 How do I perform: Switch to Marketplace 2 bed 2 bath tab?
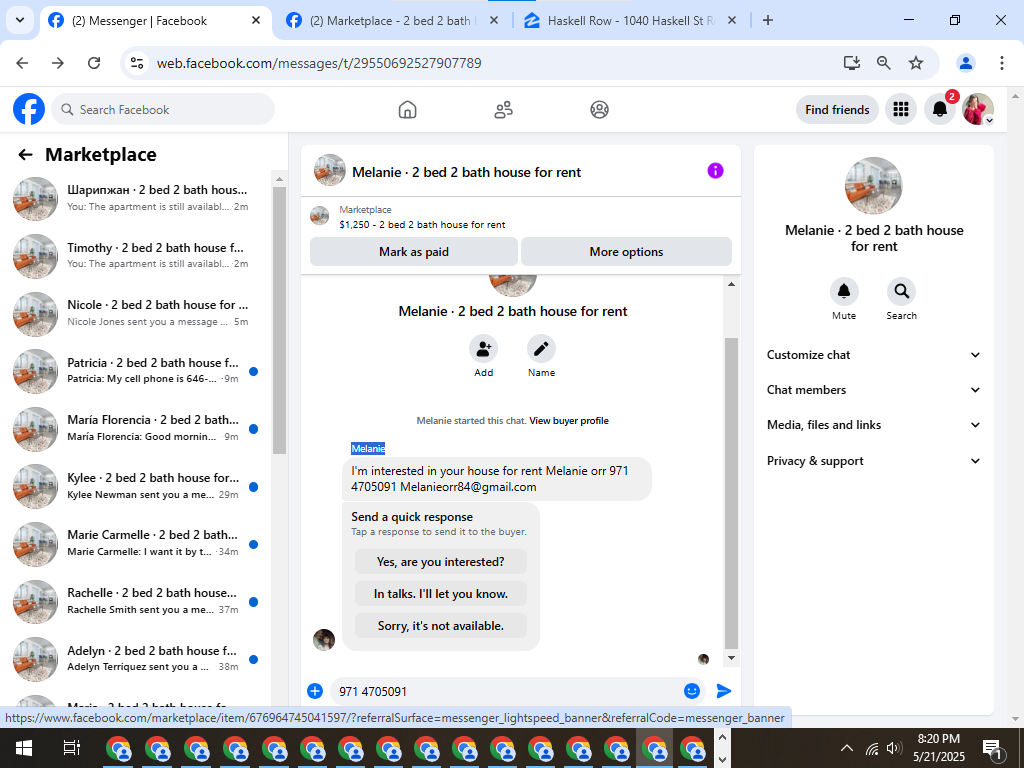392,21
